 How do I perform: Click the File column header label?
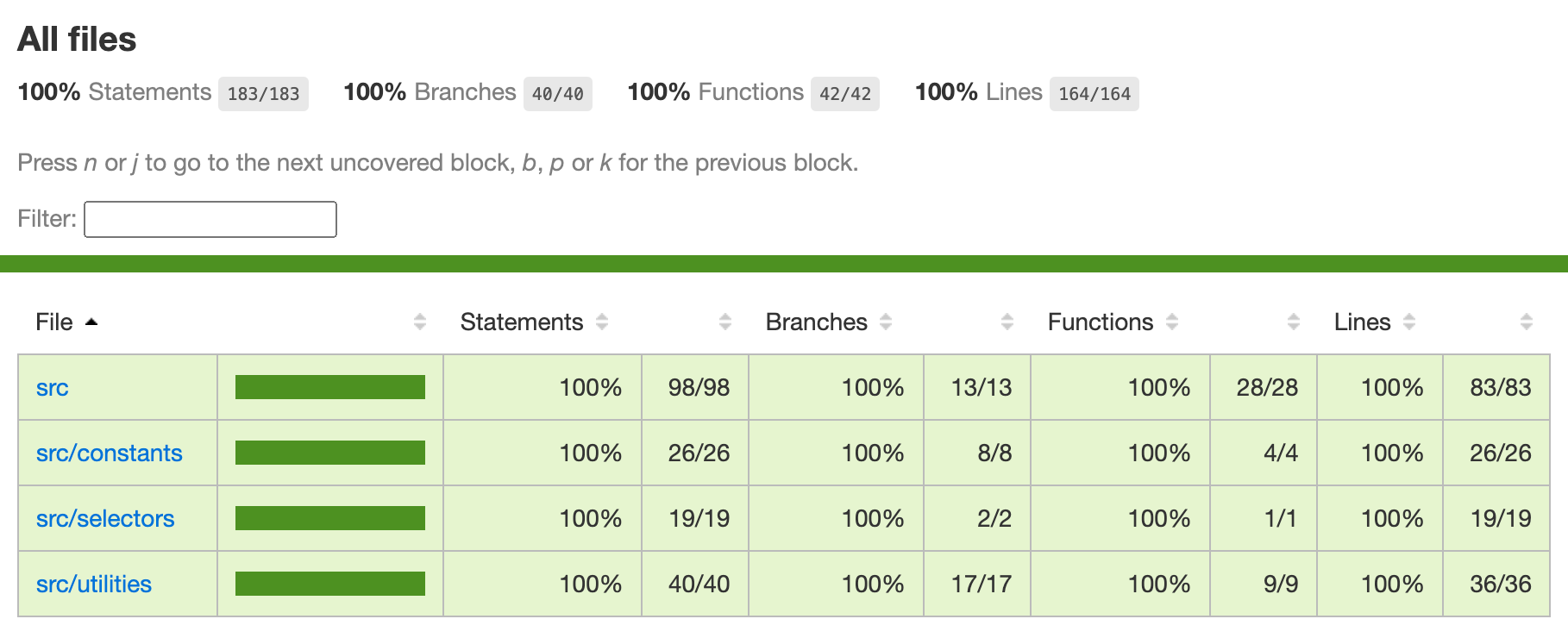[53, 322]
